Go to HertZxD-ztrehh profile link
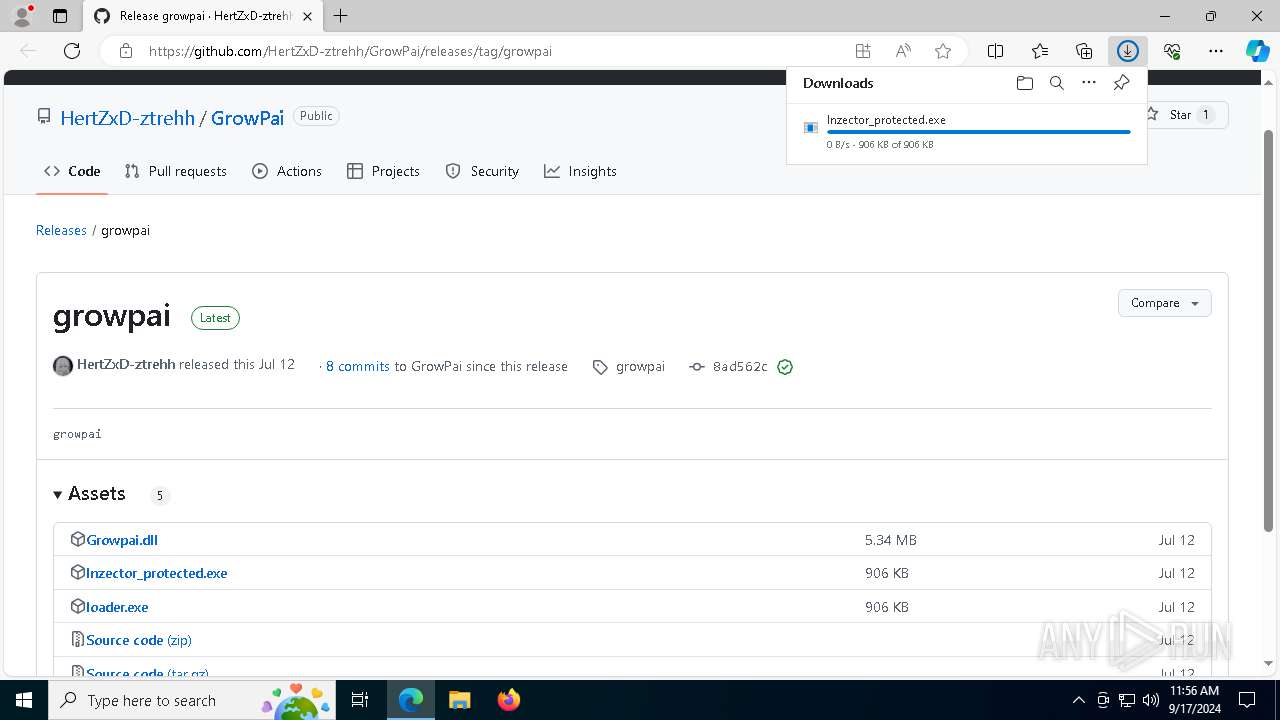The height and width of the screenshot is (720, 1280). 128,118
